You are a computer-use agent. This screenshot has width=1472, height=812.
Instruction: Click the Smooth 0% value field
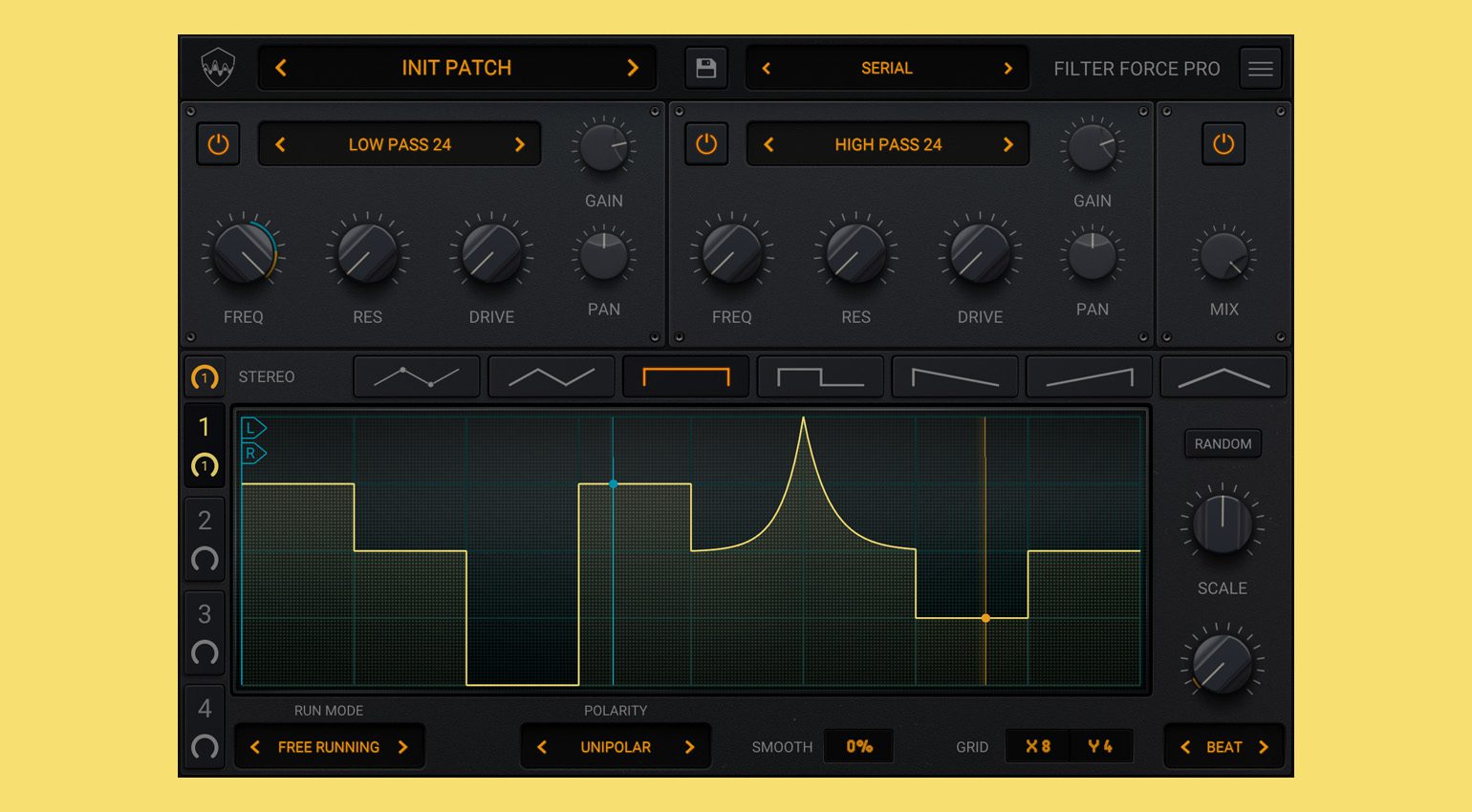point(858,747)
